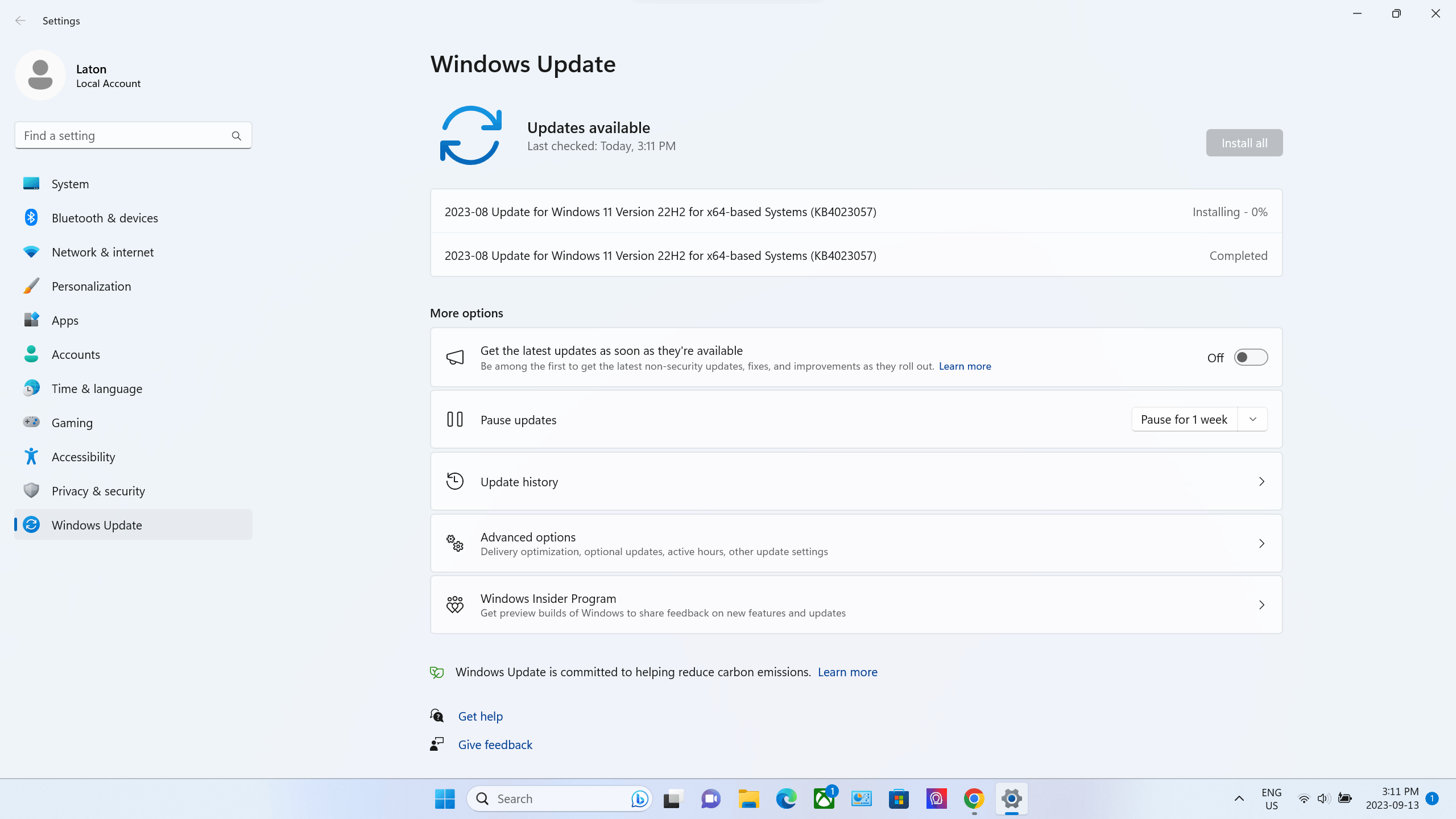The image size is (1456, 819).
Task: Launch Microsoft Edge from the taskbar
Action: [x=786, y=799]
